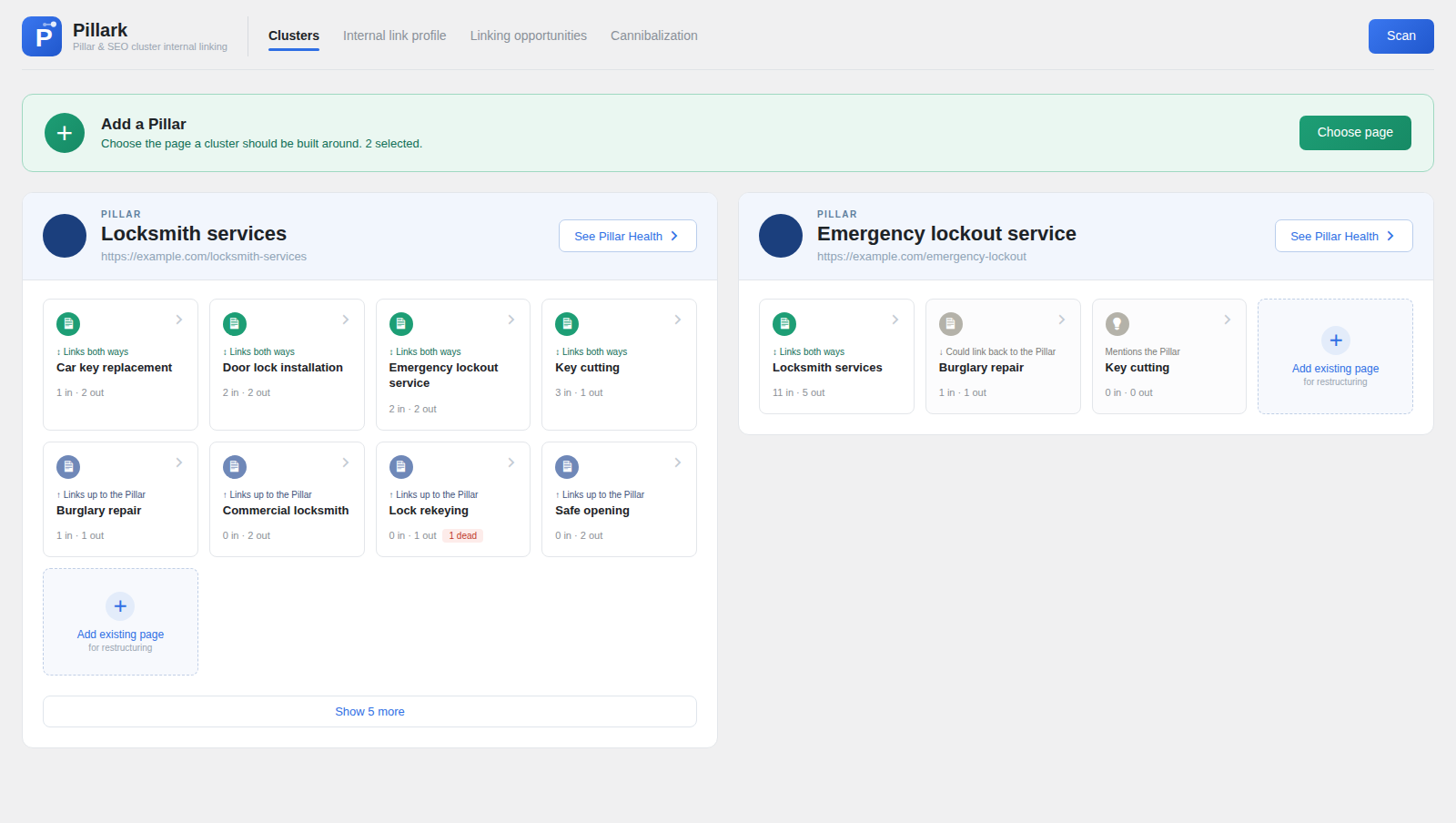Click Commercial locksmith title

point(286,511)
